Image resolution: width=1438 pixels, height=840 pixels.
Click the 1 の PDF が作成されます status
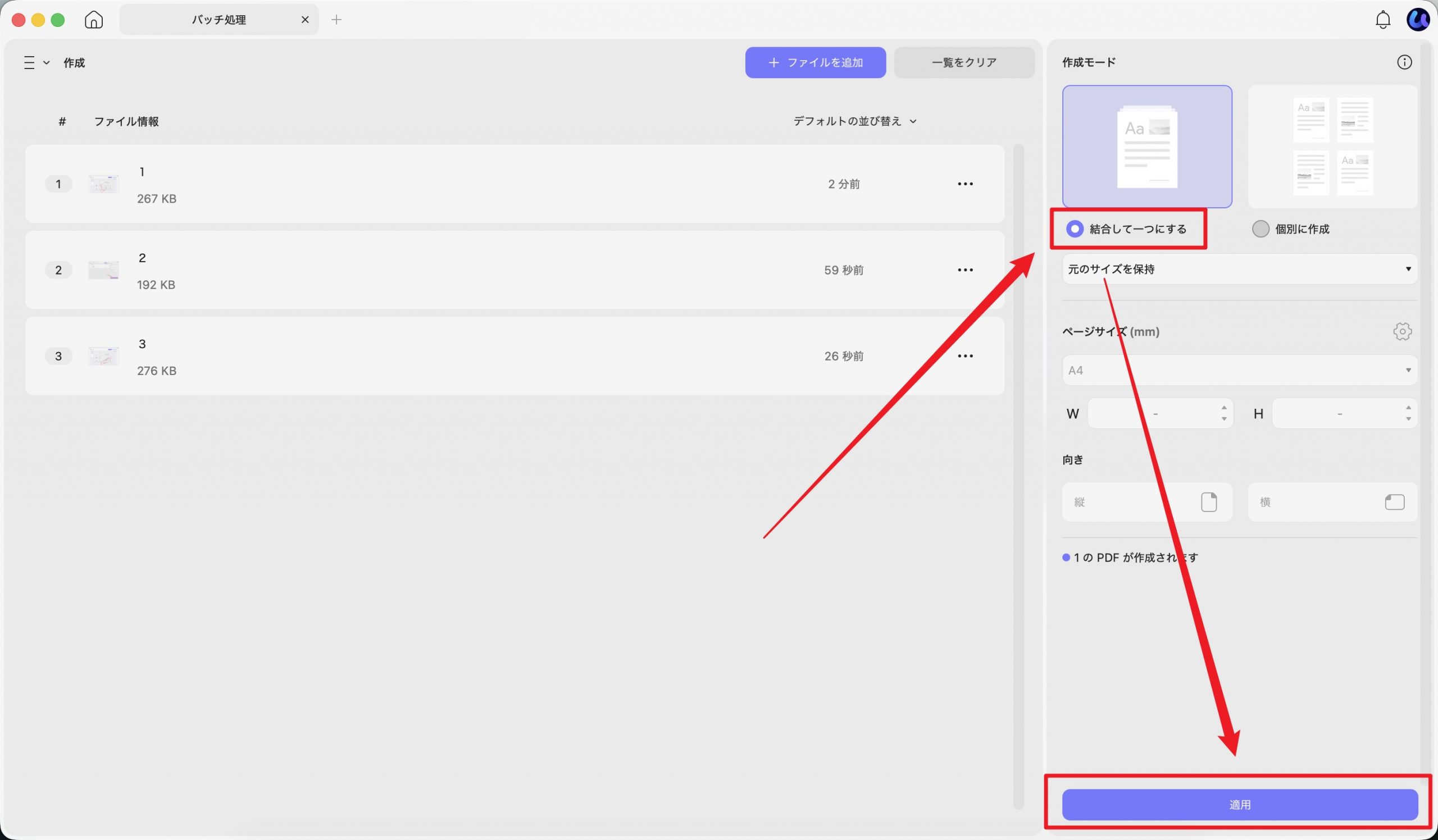tap(1130, 557)
